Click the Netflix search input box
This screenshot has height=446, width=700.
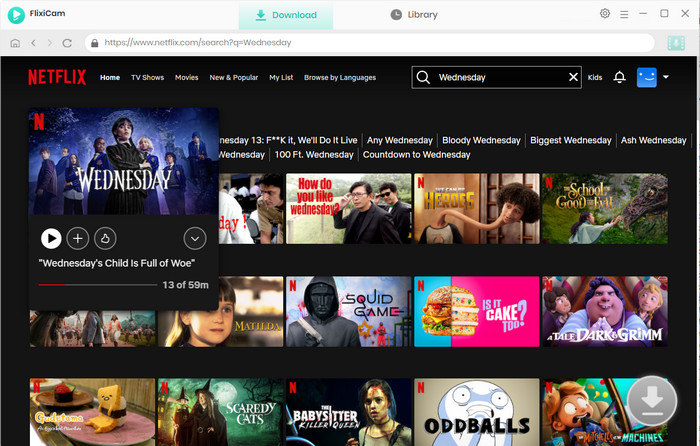click(x=496, y=77)
